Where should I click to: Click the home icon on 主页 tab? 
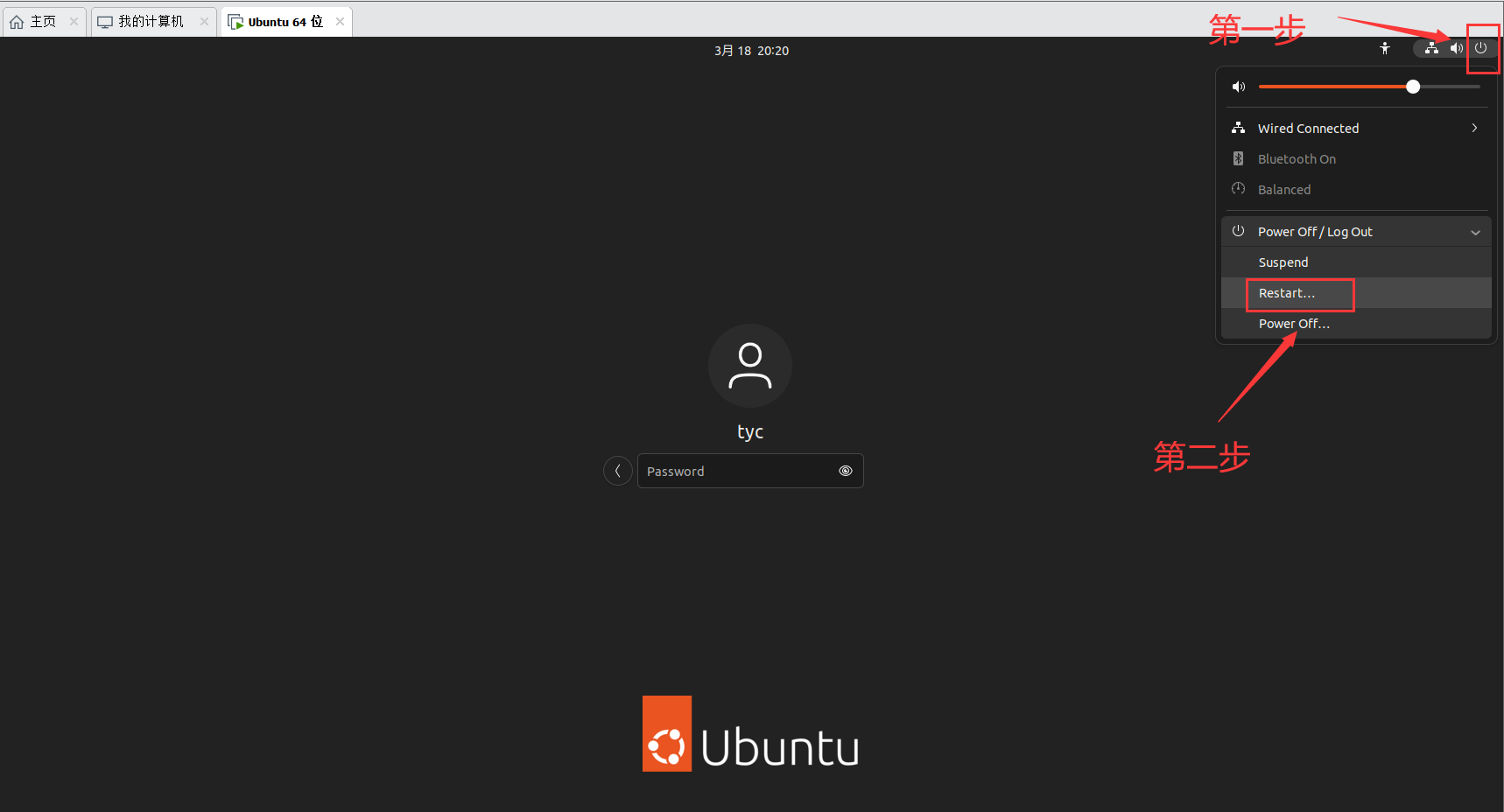(x=17, y=22)
